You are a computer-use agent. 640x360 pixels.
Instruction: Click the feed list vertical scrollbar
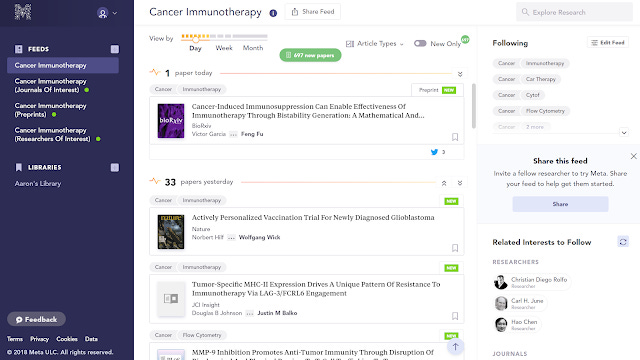click(473, 106)
